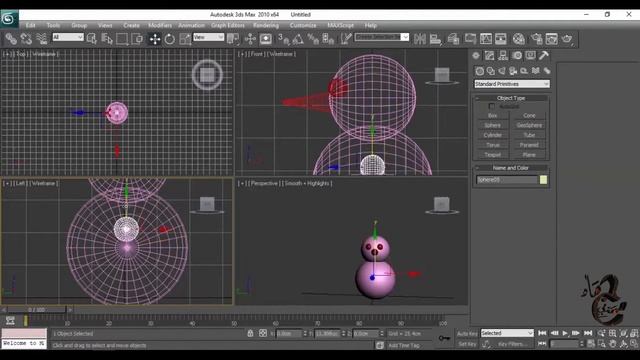This screenshot has height=360, width=640.
Task: Select the Shapes category icon
Action: click(x=491, y=71)
